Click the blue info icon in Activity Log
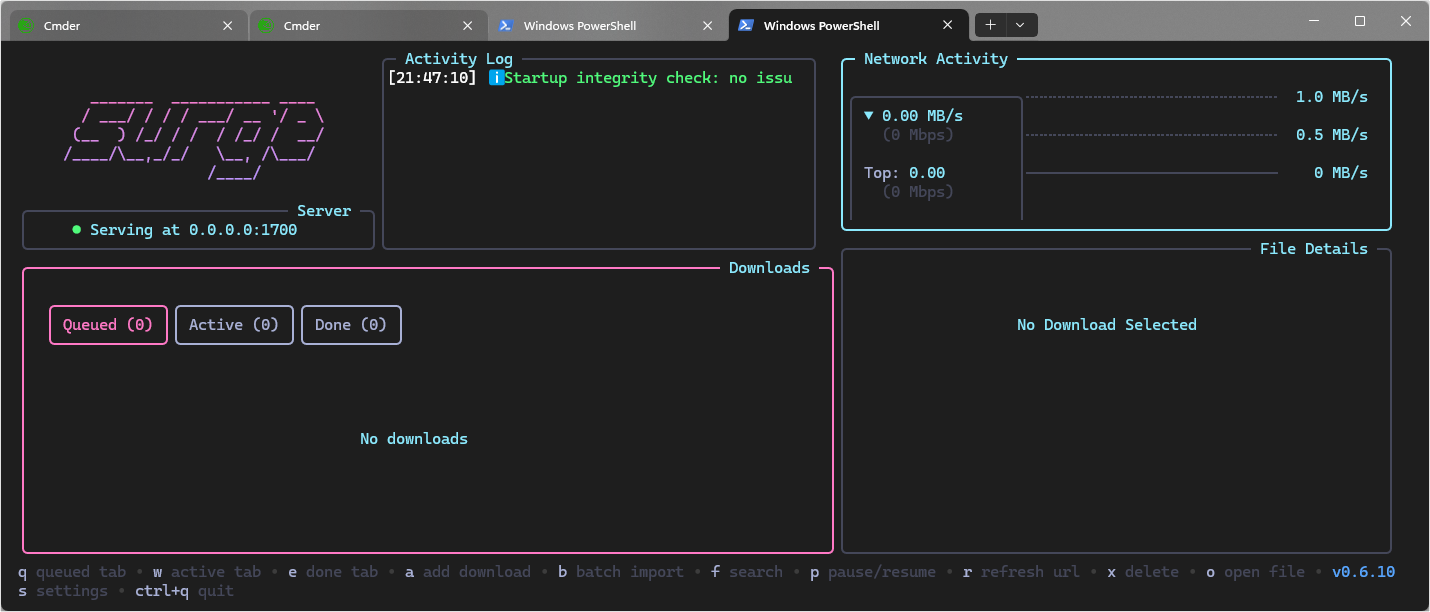The width and height of the screenshot is (1430, 612). pos(495,78)
